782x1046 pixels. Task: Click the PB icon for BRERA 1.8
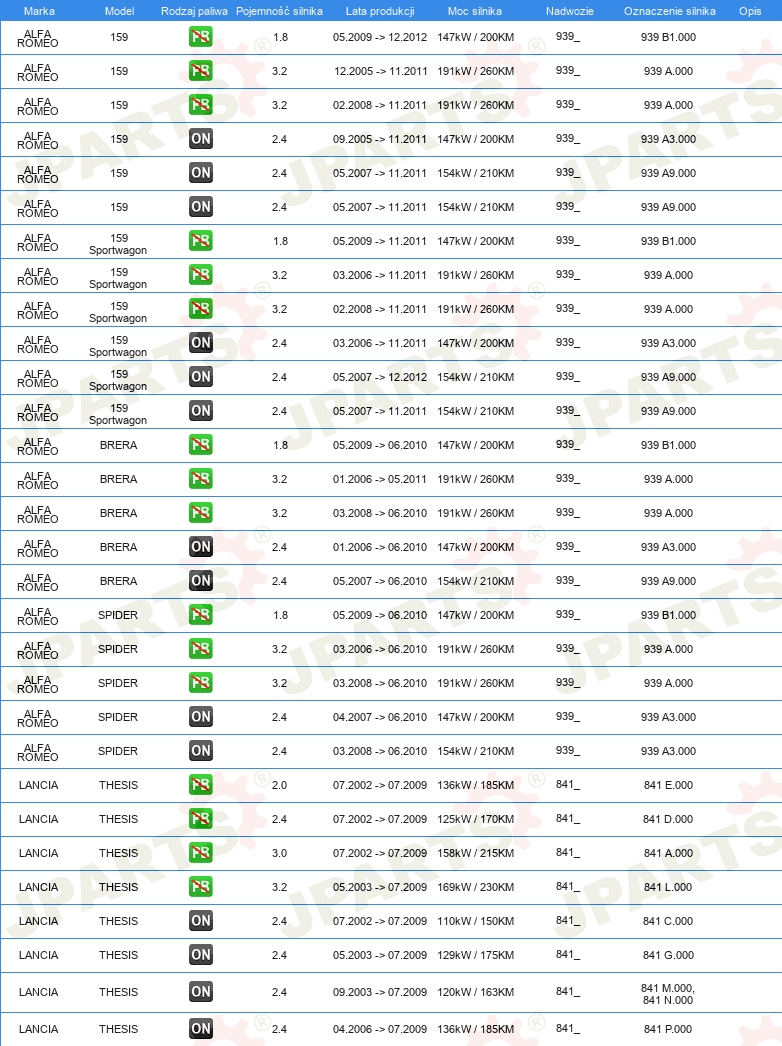tap(201, 445)
